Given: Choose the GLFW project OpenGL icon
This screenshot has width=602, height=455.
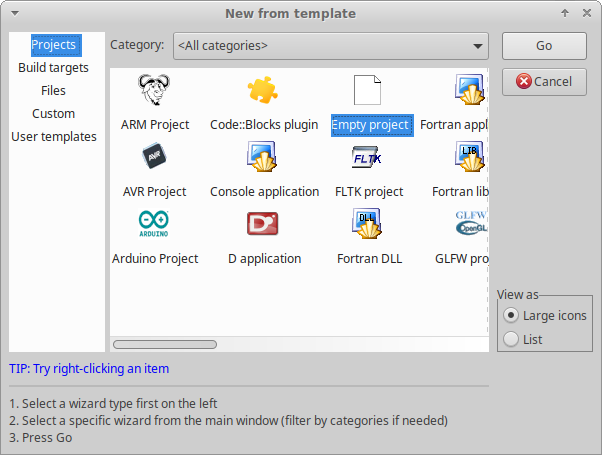Looking at the screenshot, I should 470,225.
